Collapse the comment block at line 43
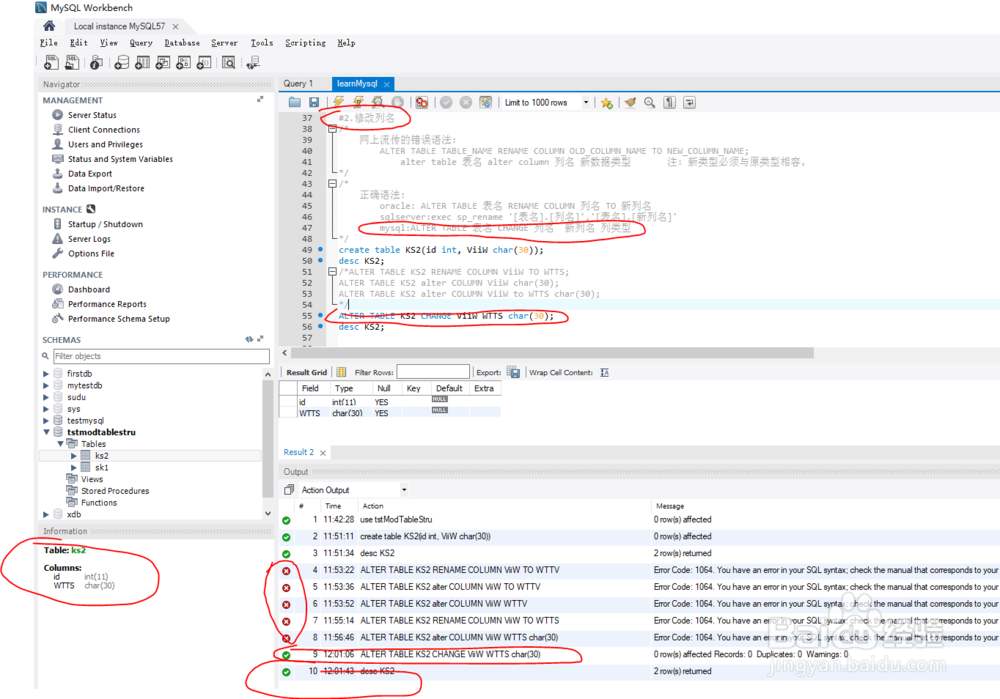This screenshot has width=1000, height=699. click(332, 184)
